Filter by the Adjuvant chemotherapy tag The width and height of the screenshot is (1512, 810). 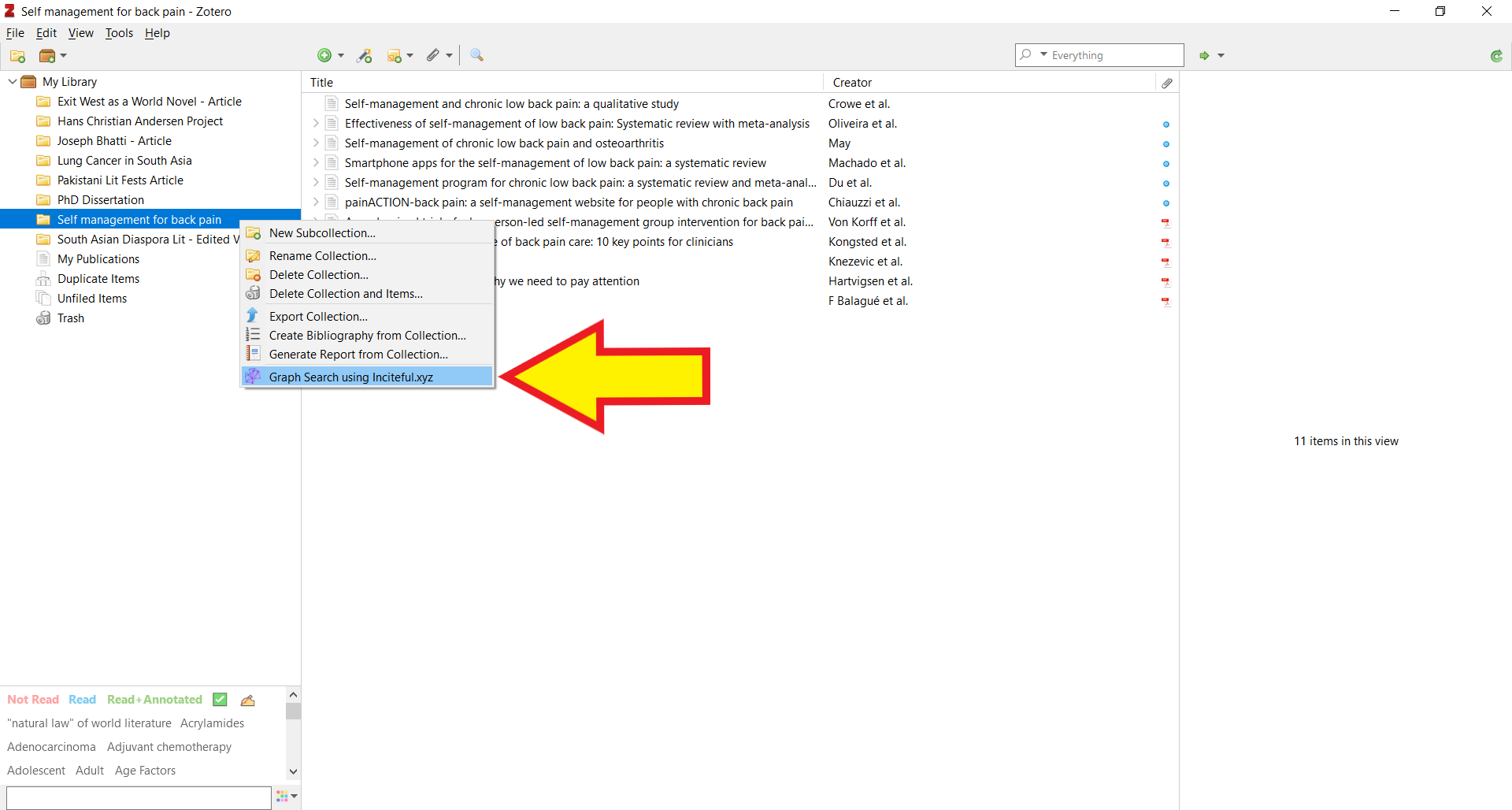169,747
